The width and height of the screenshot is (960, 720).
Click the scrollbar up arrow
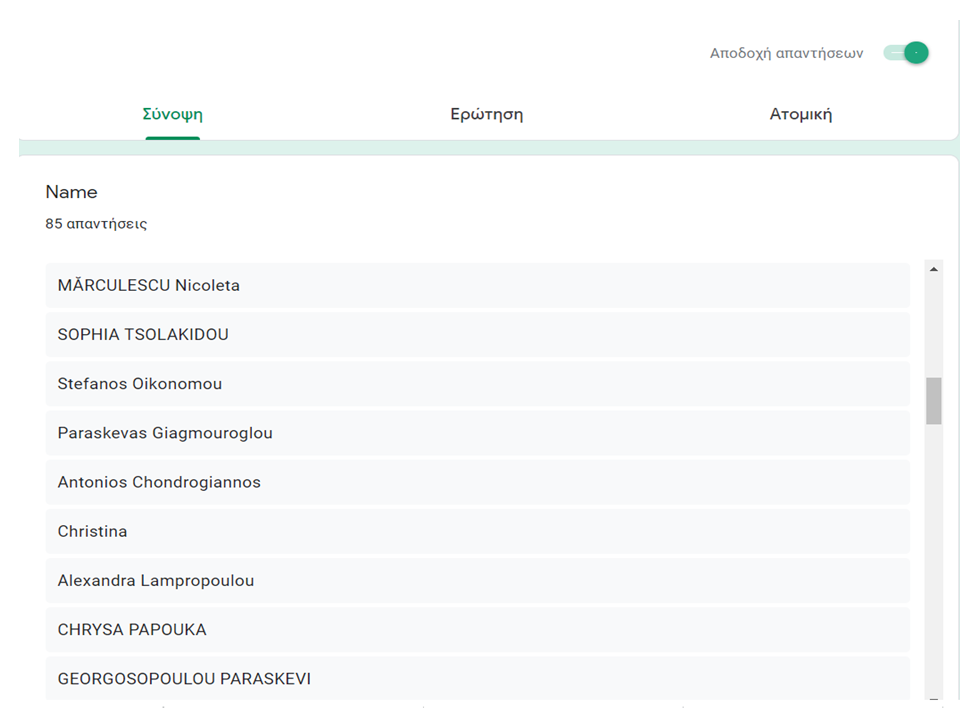(x=934, y=269)
